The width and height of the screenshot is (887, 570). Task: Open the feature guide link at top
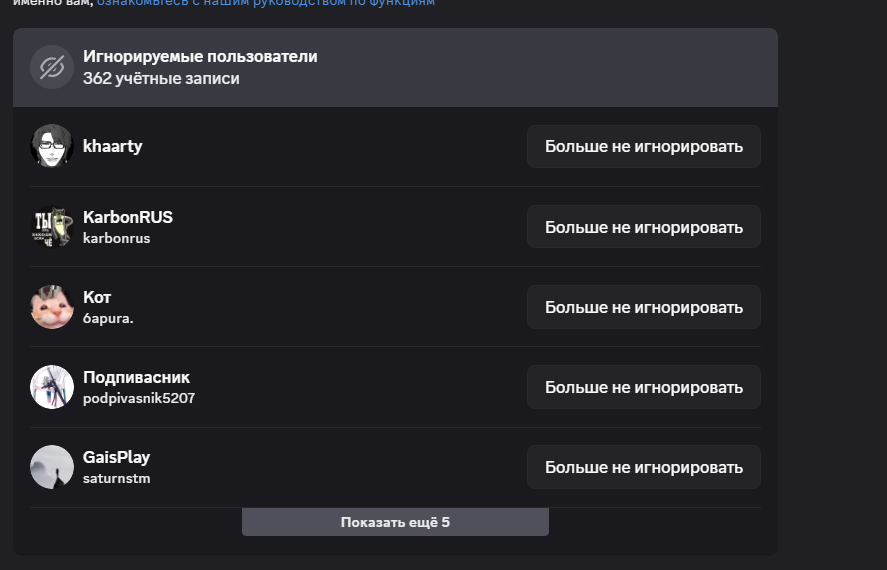point(266,3)
